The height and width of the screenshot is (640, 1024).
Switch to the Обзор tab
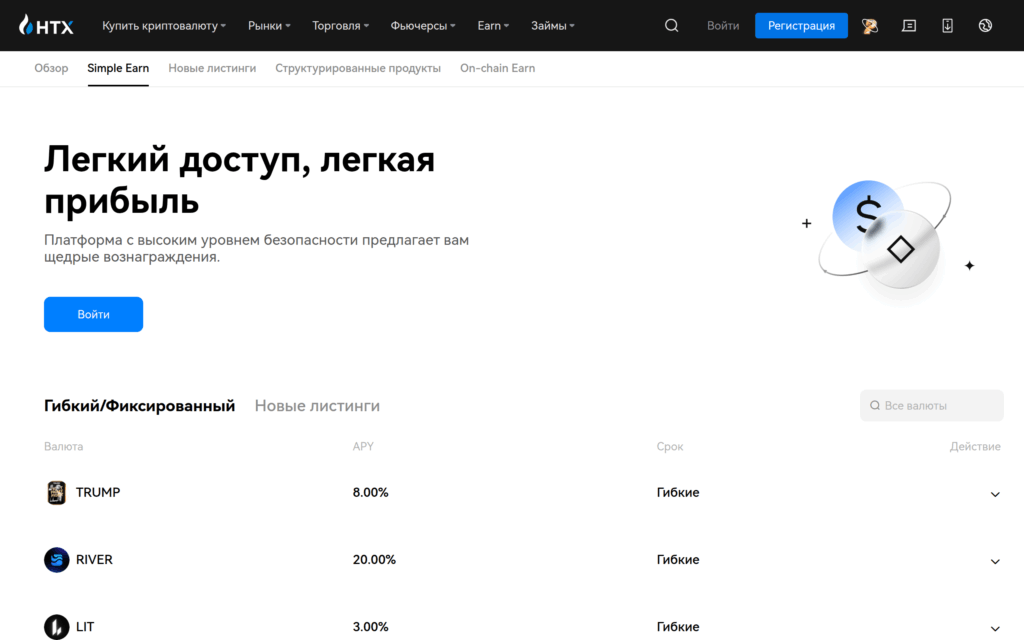click(51, 68)
